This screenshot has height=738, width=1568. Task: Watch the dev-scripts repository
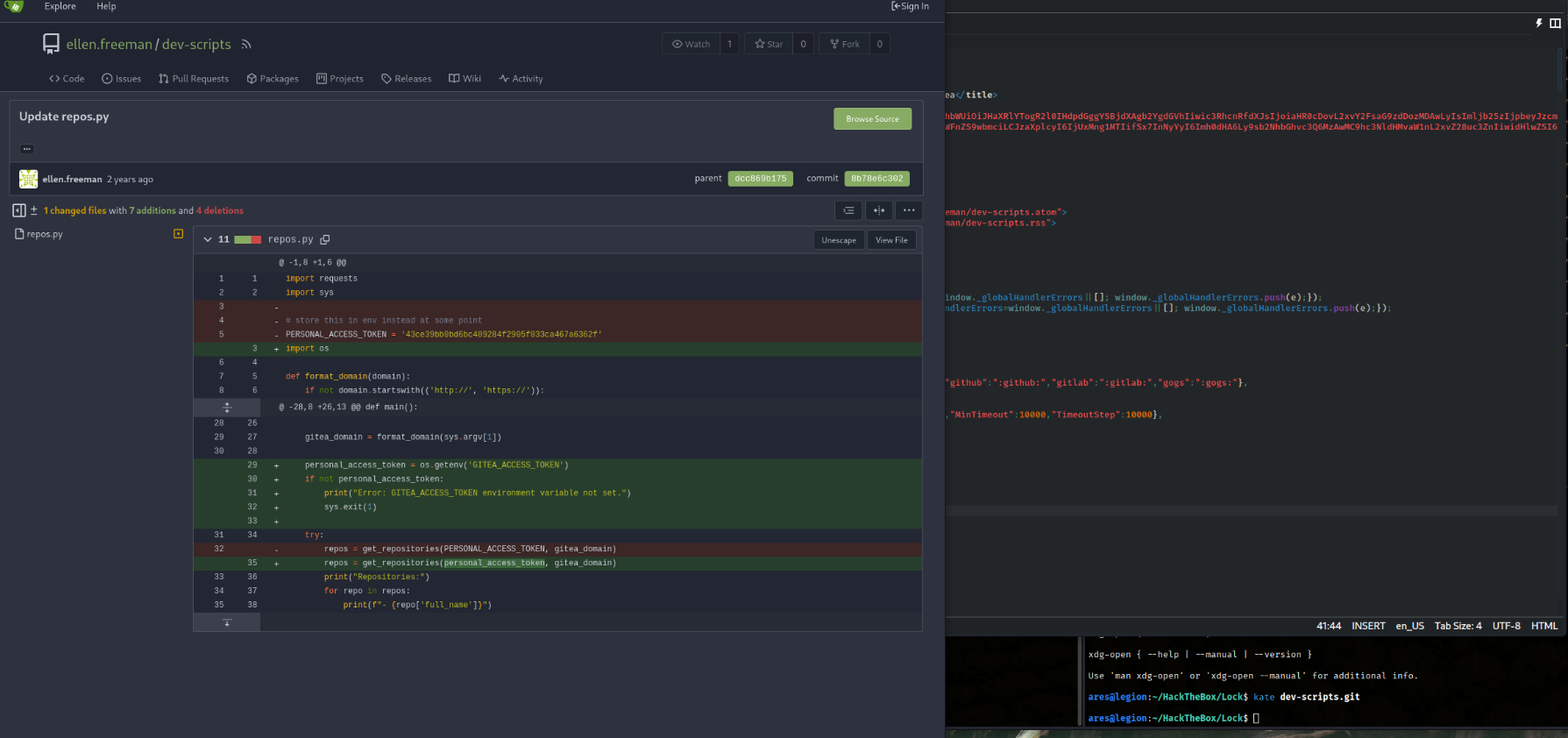pos(691,44)
